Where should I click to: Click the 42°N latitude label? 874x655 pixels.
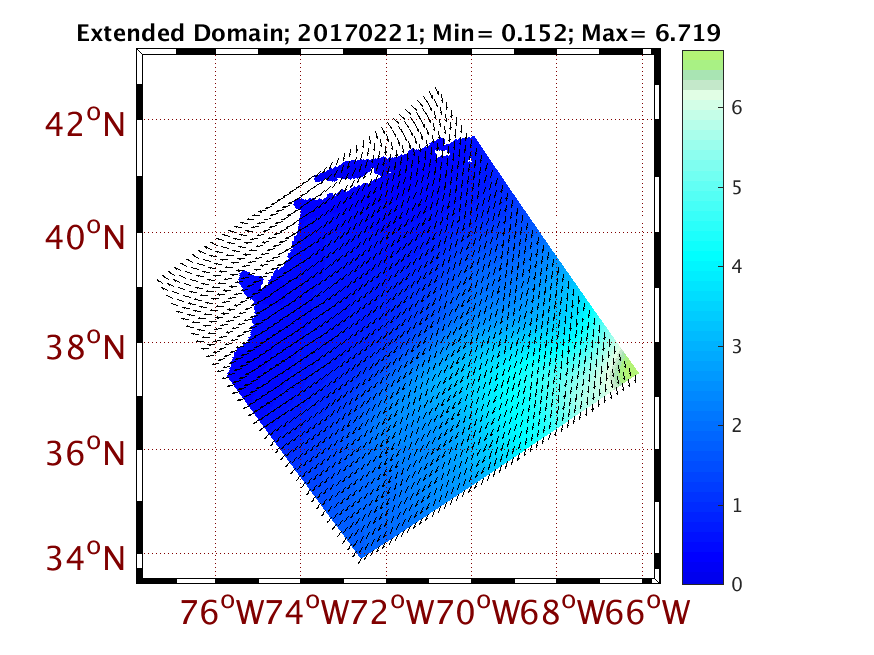tap(85, 123)
